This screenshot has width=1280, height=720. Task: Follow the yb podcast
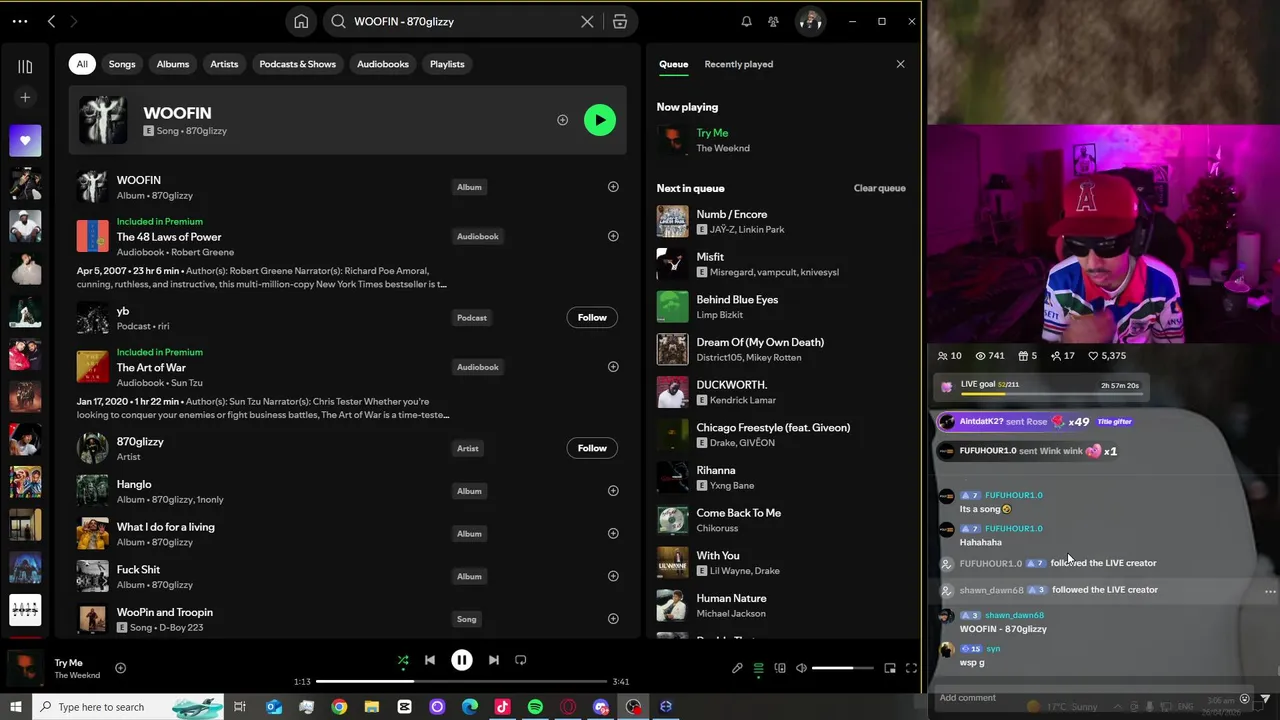[x=592, y=317]
